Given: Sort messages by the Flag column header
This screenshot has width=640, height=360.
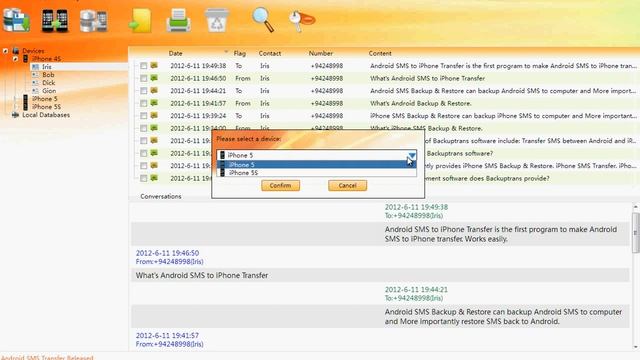Looking at the screenshot, I should point(240,53).
